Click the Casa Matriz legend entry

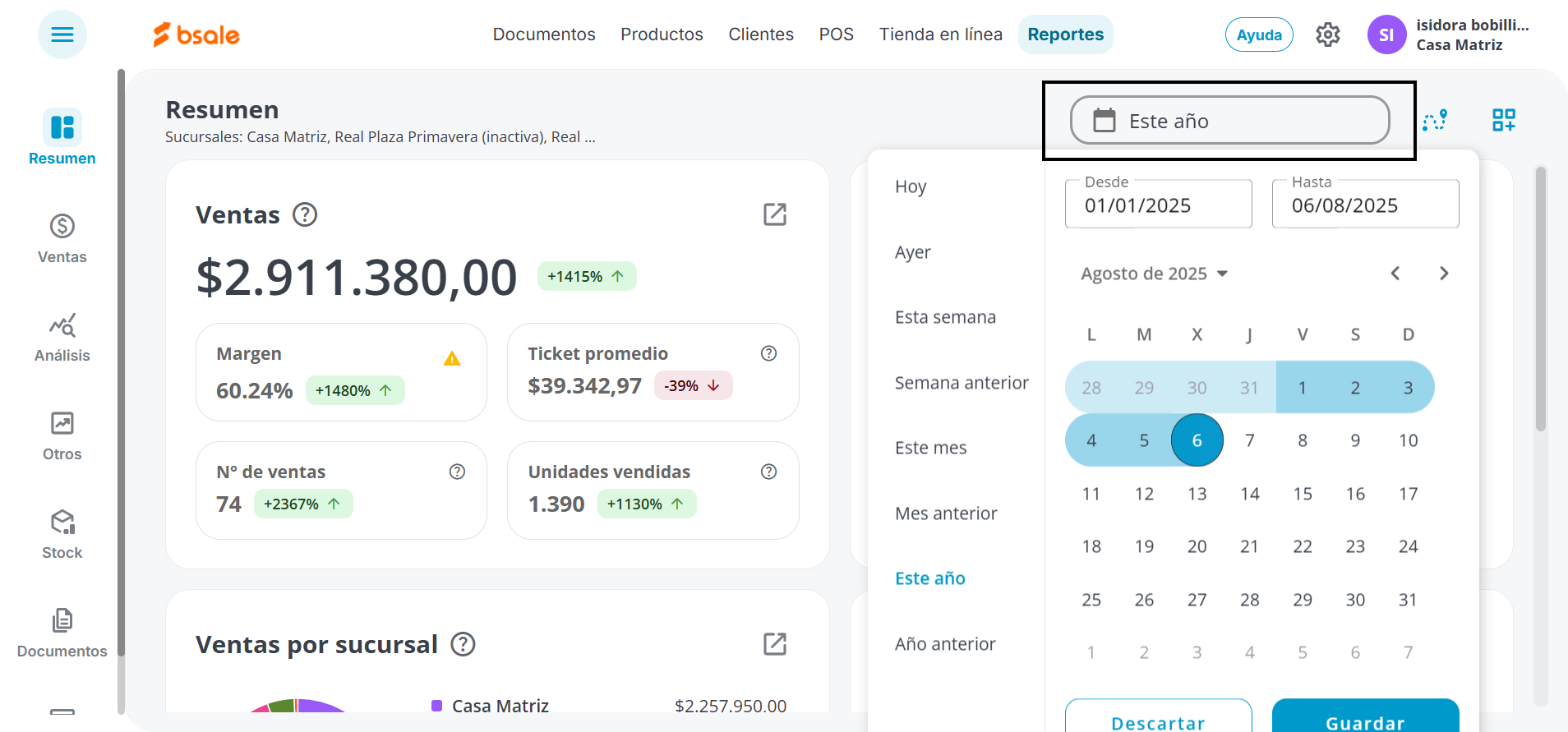(491, 706)
